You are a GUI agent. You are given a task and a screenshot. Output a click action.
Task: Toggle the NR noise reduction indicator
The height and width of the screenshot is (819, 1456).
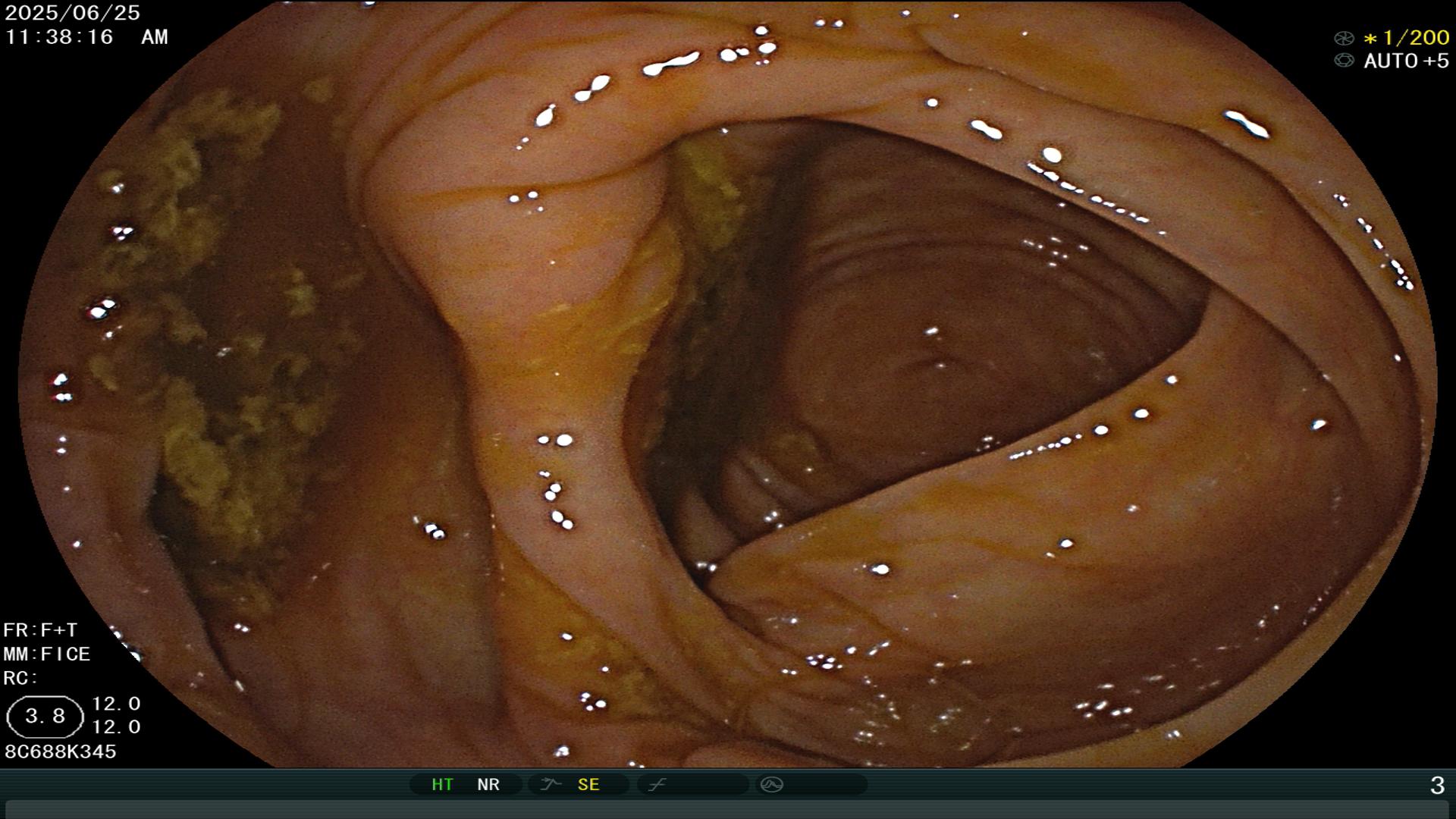488,785
